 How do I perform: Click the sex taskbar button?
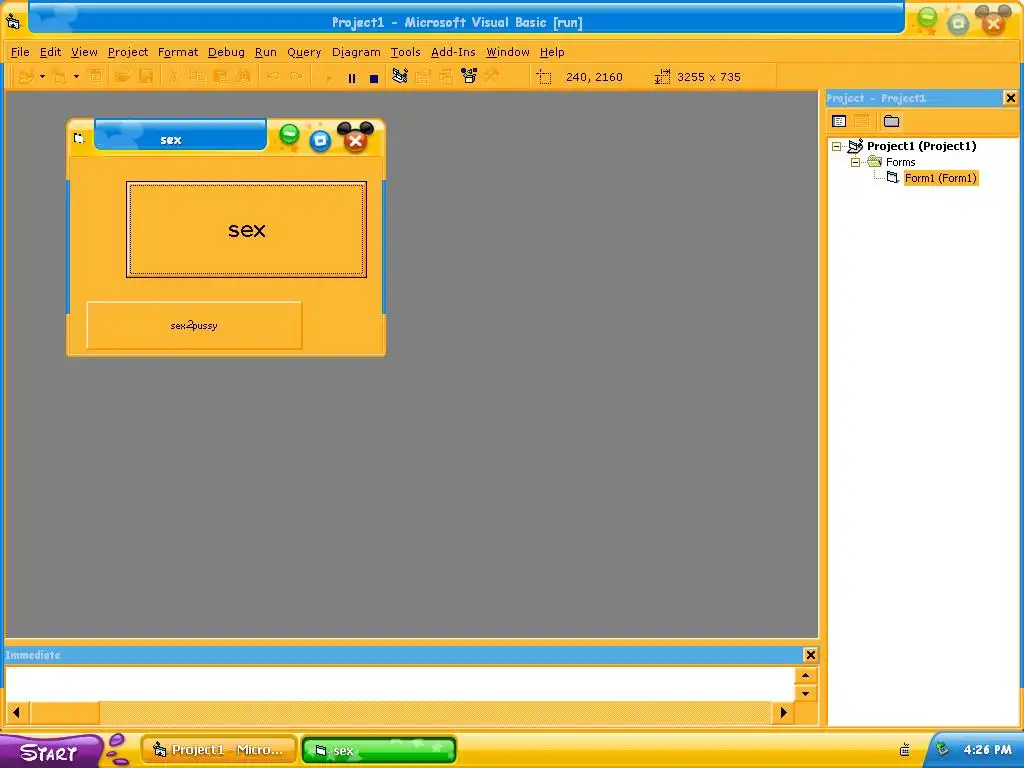pyautogui.click(x=379, y=750)
